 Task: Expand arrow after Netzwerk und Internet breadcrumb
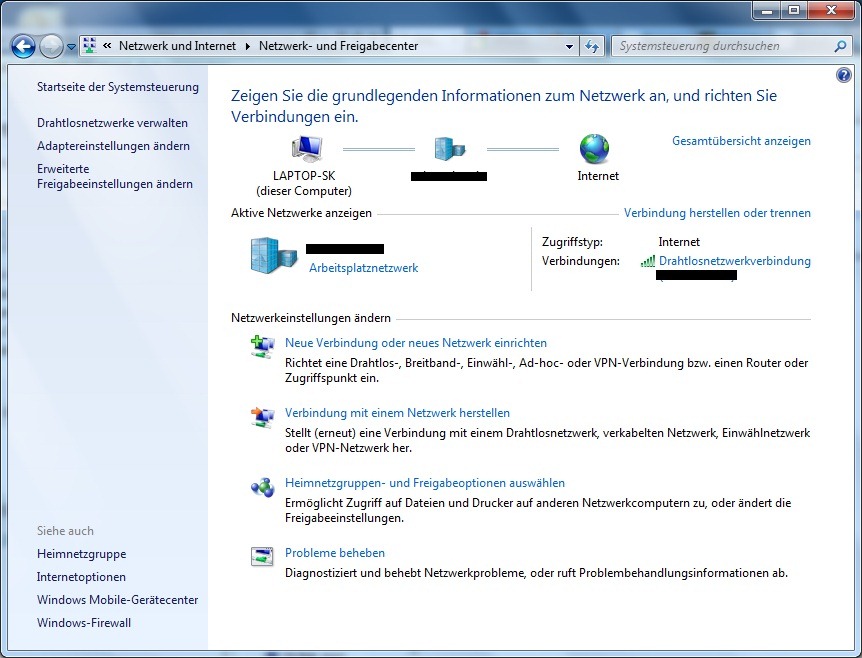click(247, 47)
